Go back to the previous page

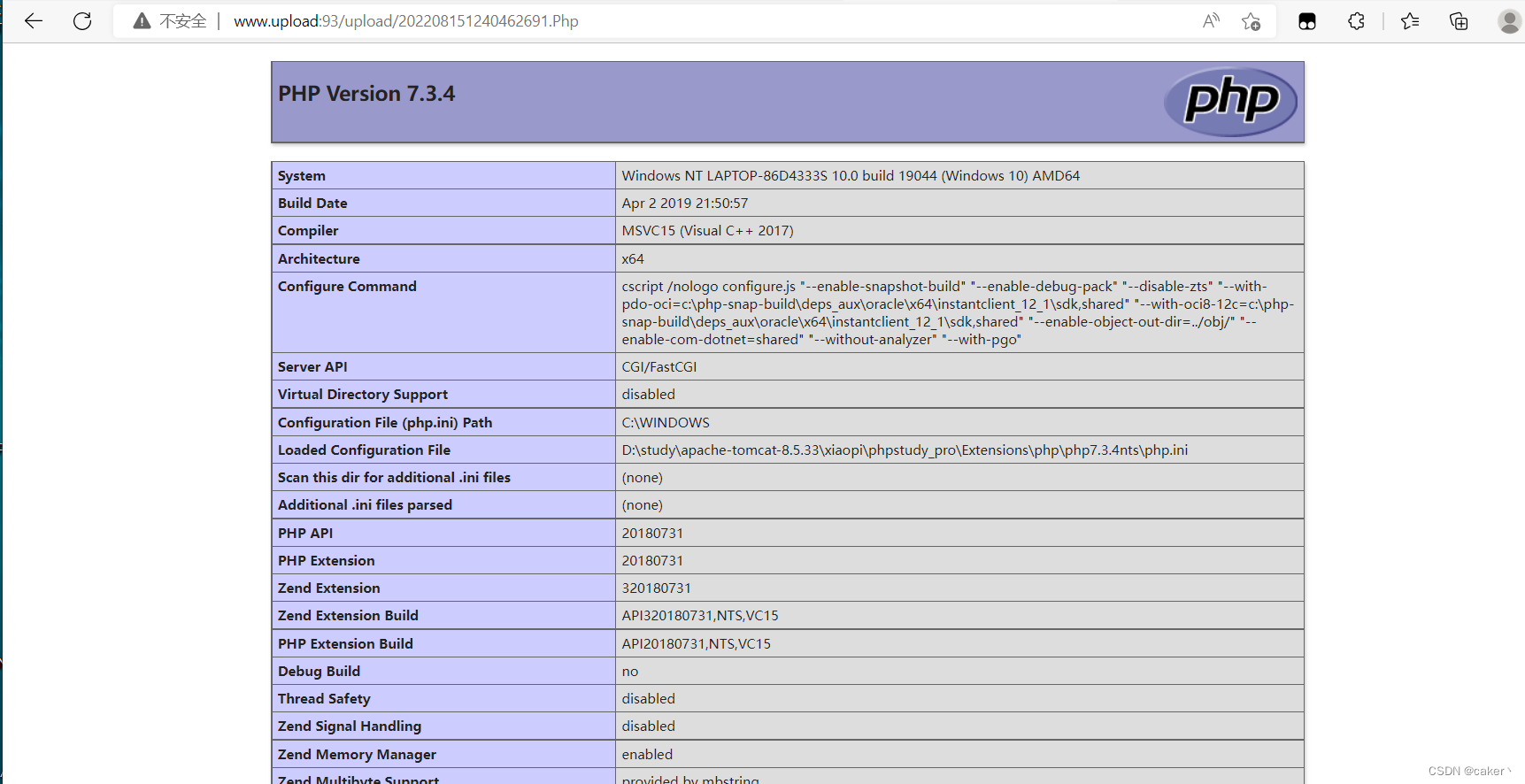tap(34, 21)
